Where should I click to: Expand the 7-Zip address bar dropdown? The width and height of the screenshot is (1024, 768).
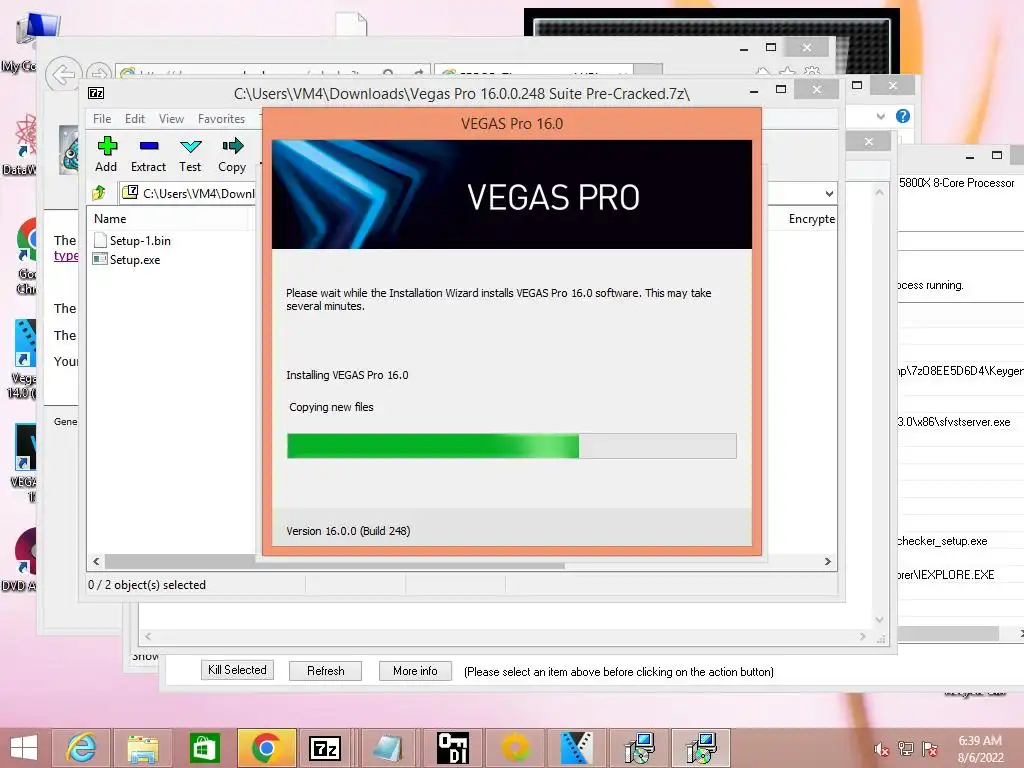[x=829, y=193]
